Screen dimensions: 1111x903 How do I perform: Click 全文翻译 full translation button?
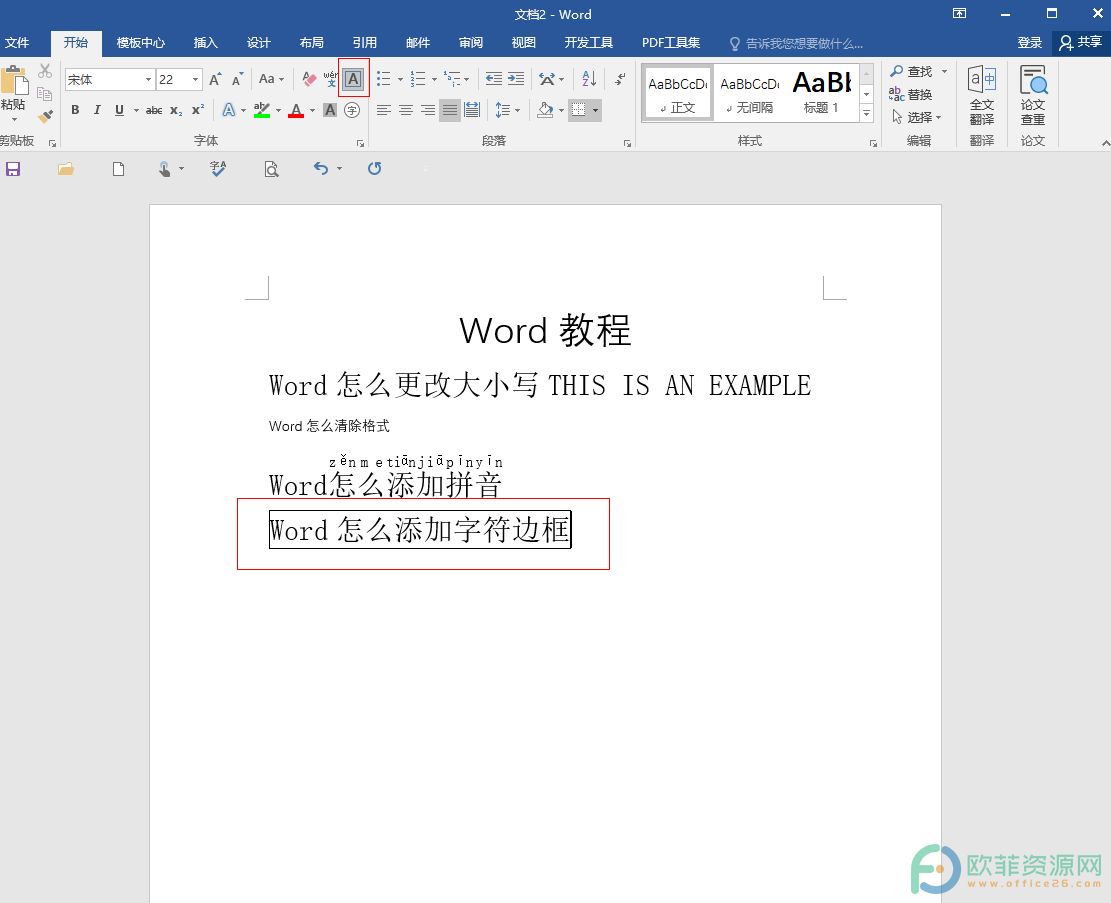coord(982,96)
